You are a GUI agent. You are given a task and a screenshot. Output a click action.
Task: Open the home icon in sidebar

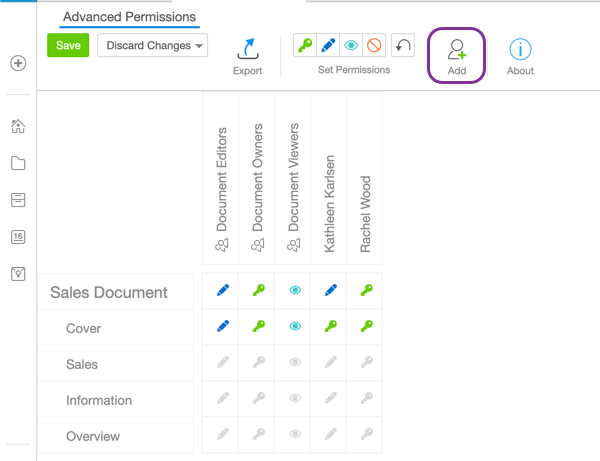(18, 126)
